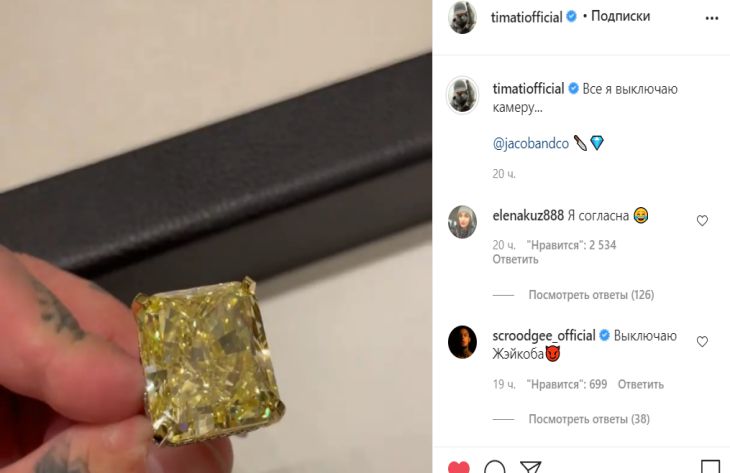
Task: Reply to scroodgee_official with Ответить
Action: (641, 385)
